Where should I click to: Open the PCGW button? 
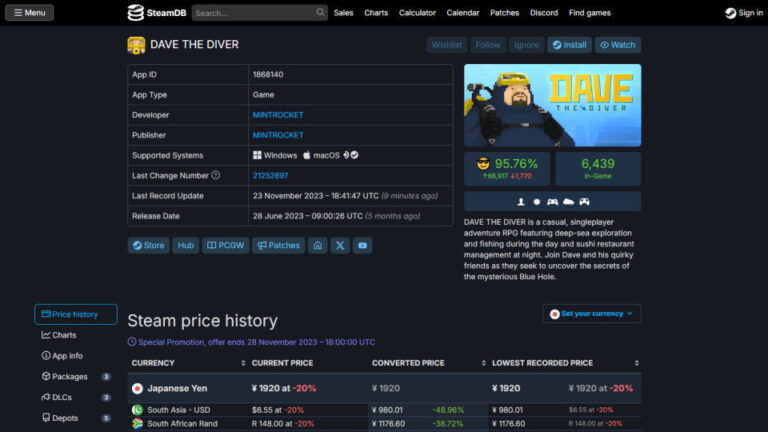pyautogui.click(x=225, y=245)
